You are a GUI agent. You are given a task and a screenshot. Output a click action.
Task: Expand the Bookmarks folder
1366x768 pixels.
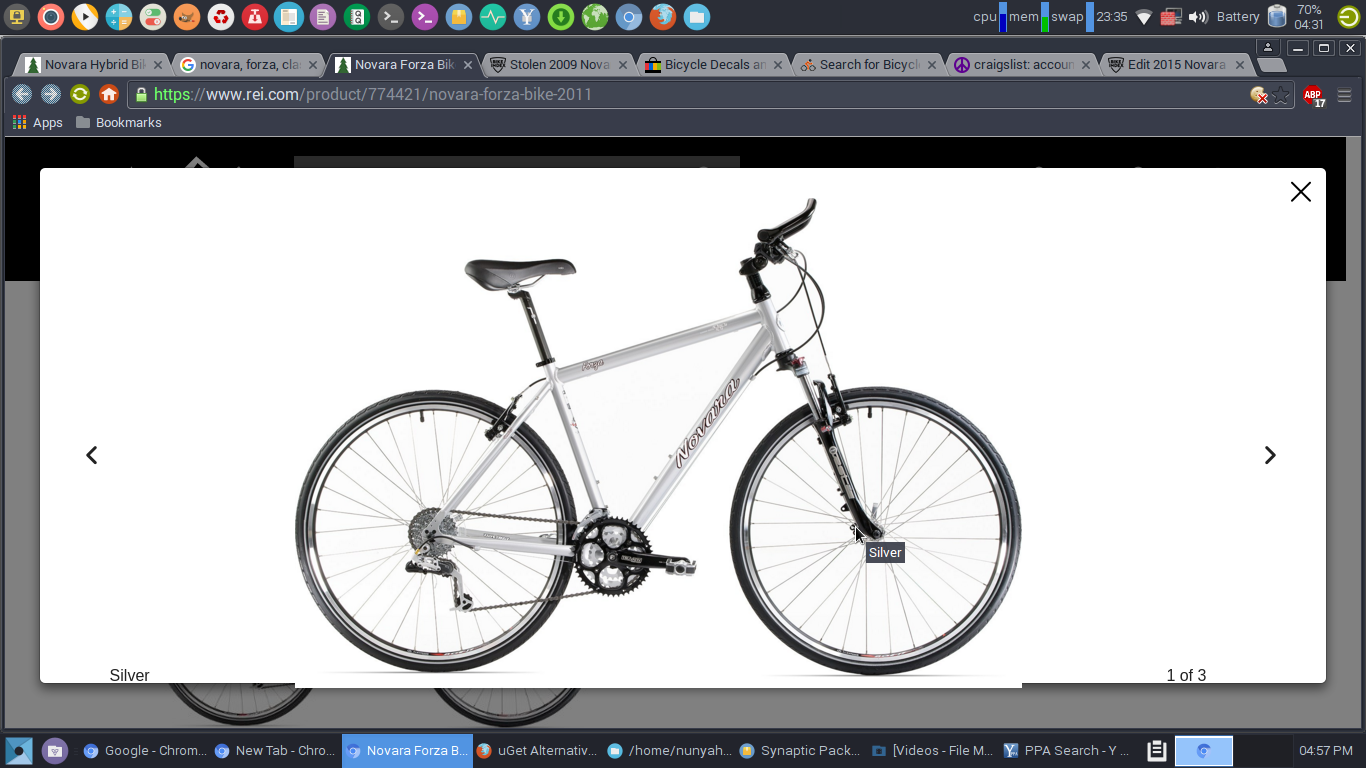pyautogui.click(x=118, y=123)
